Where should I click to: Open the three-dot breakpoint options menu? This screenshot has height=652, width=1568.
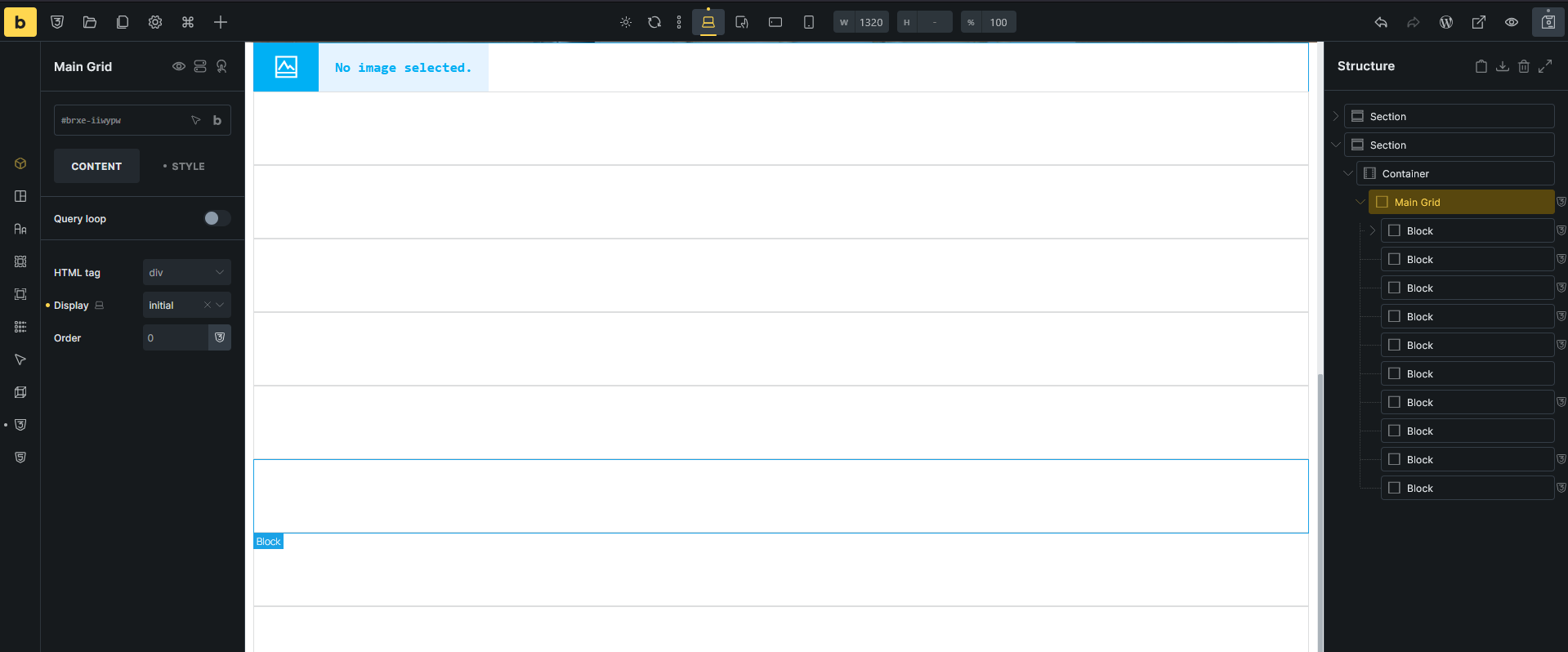tap(679, 22)
